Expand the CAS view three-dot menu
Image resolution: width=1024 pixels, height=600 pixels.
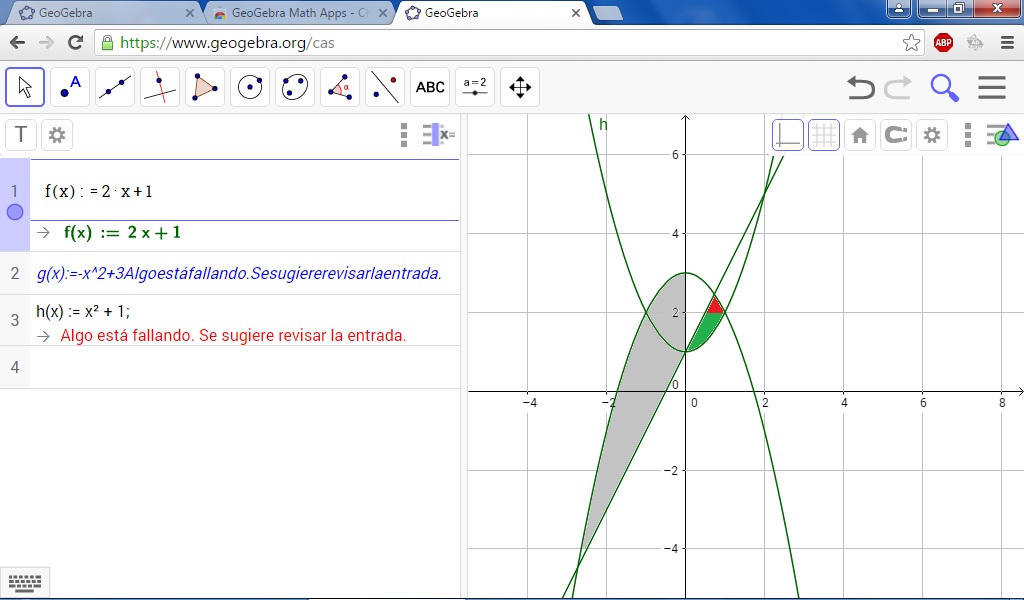pyautogui.click(x=404, y=135)
